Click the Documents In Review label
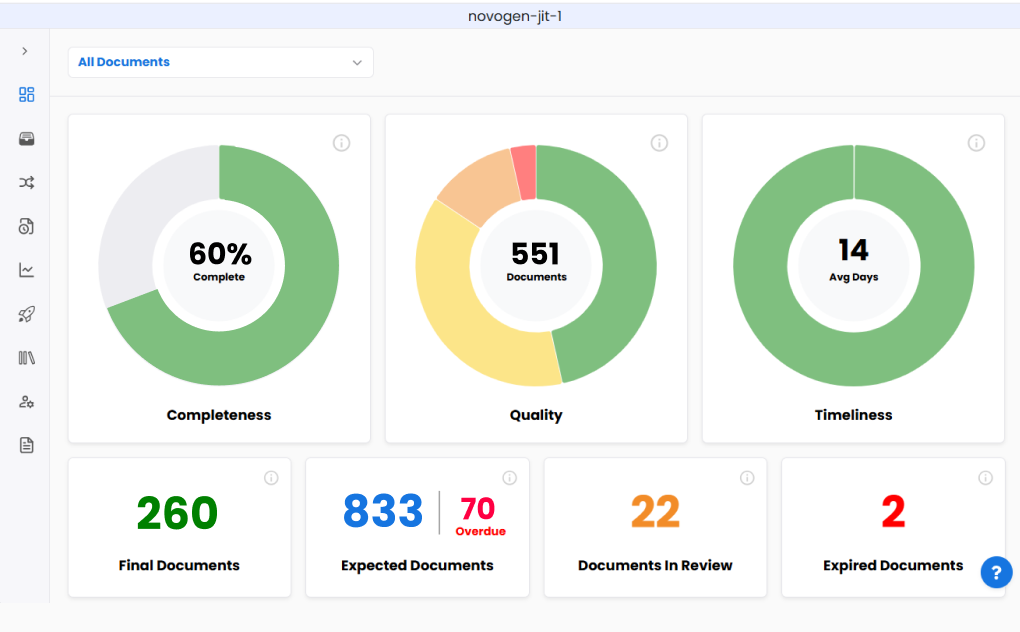1020x632 pixels. click(655, 565)
